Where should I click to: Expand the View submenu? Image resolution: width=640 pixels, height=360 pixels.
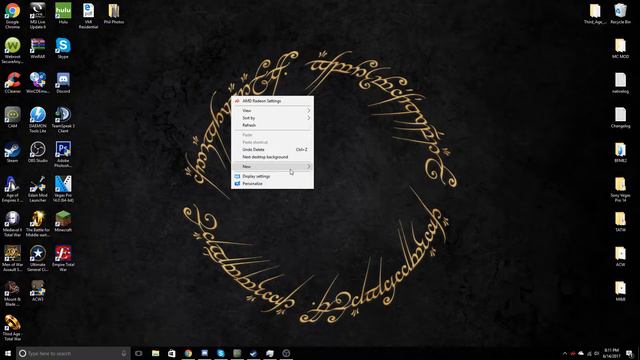(x=272, y=111)
